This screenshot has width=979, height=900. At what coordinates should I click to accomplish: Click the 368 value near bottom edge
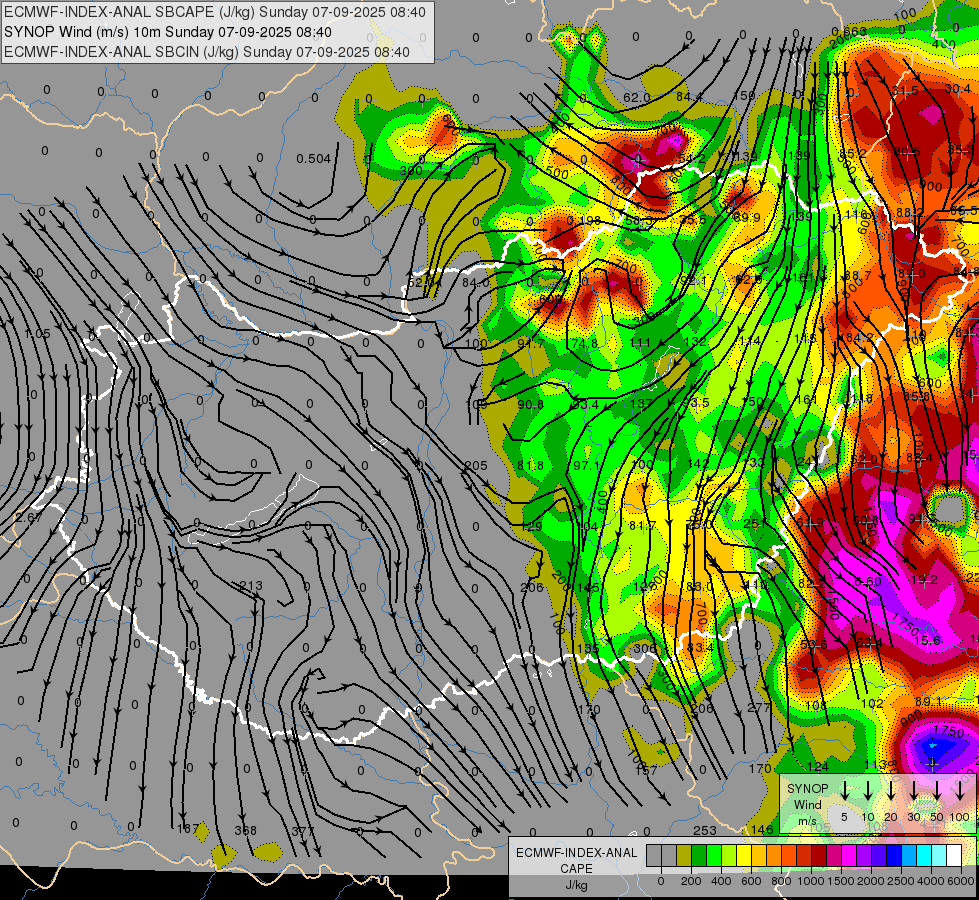tap(245, 830)
